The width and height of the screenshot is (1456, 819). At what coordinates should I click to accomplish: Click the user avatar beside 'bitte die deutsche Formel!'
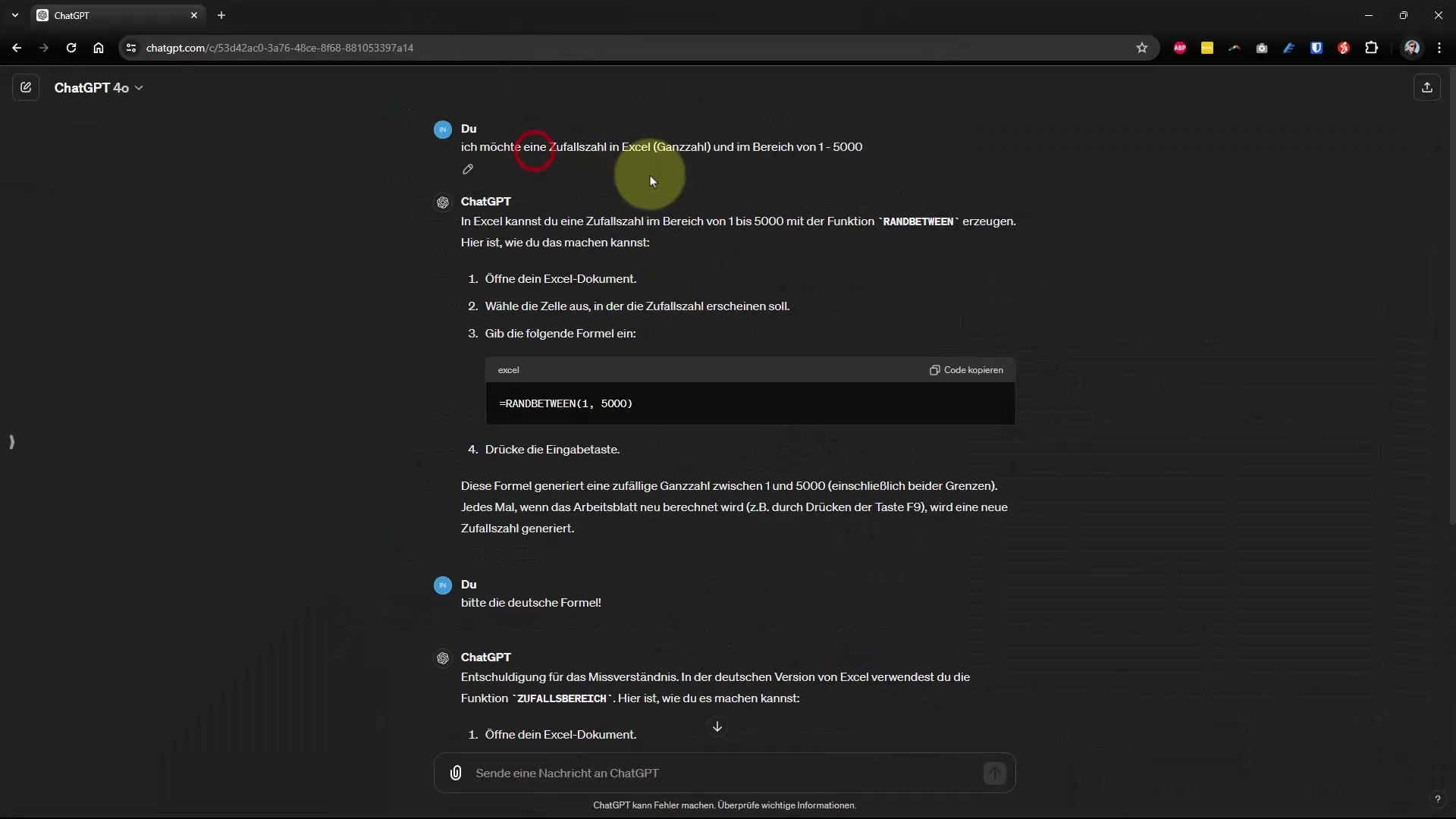(443, 585)
